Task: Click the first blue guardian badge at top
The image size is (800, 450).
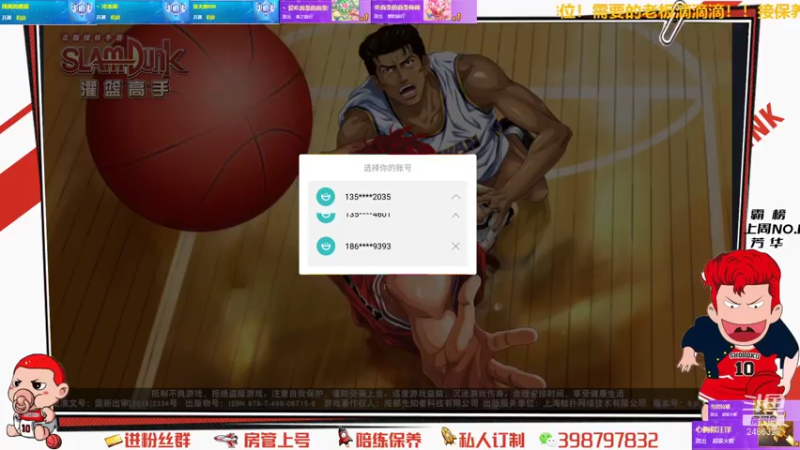Action: tap(81, 10)
